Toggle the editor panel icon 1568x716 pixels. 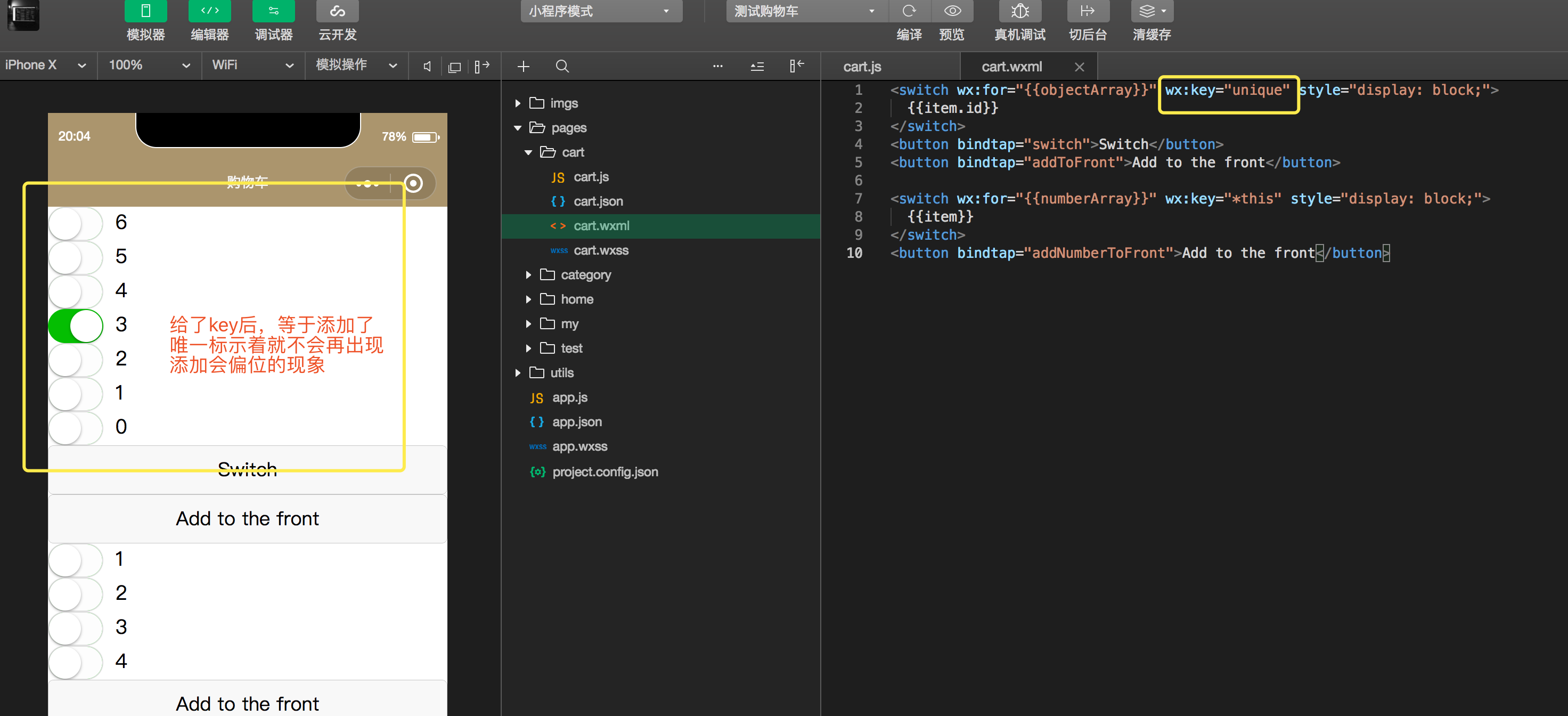click(209, 11)
